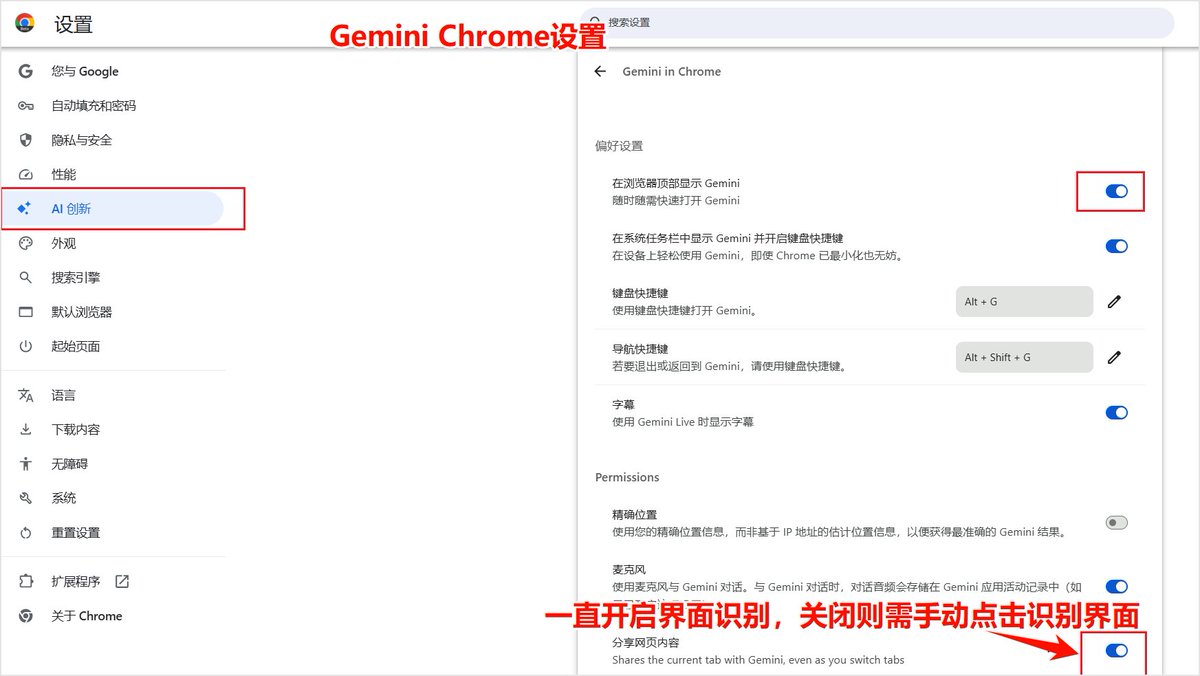Click the 随时随需快速打开 Gemini description

(x=676, y=200)
